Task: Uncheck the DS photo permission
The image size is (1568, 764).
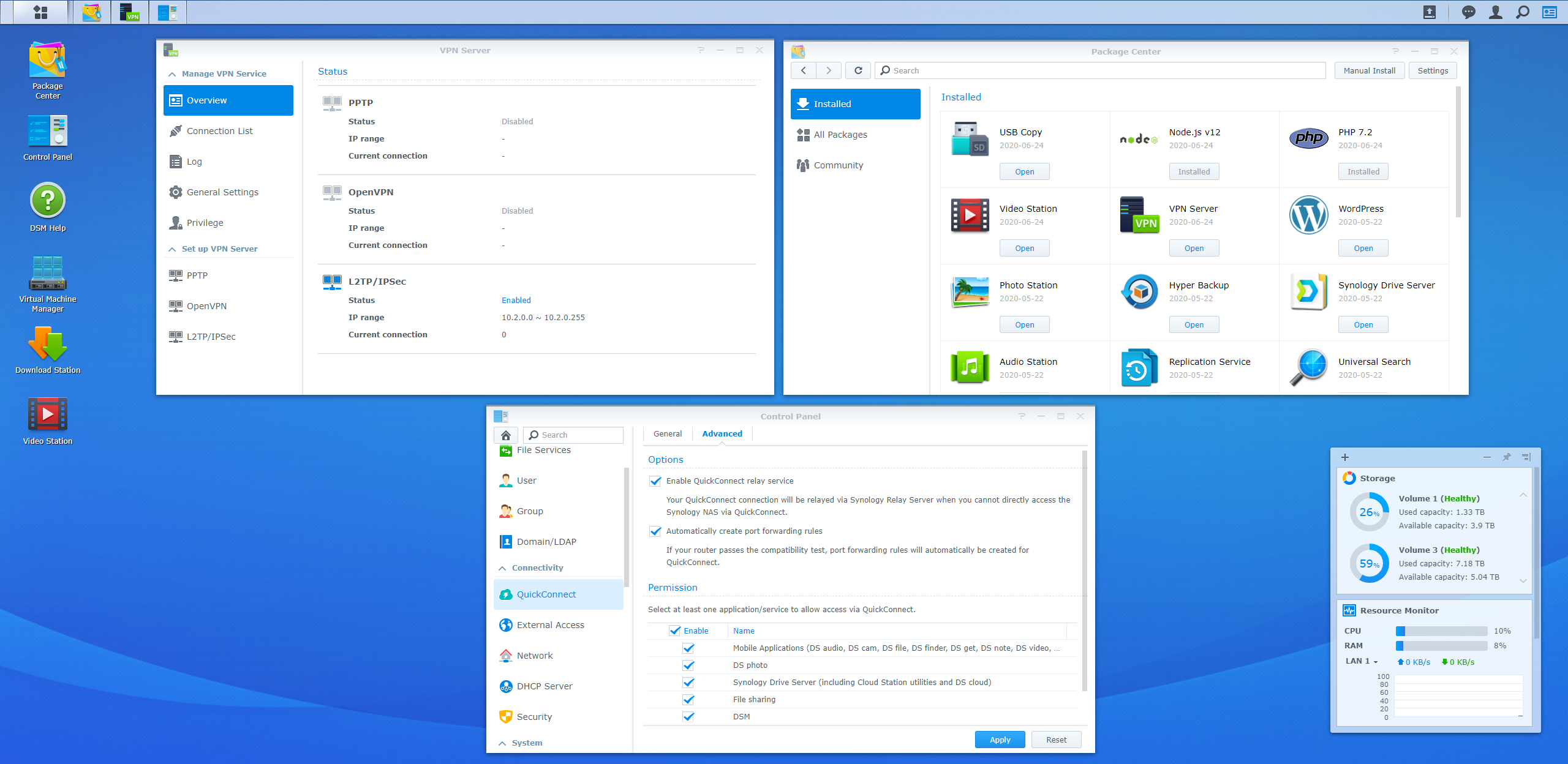Action: click(688, 665)
